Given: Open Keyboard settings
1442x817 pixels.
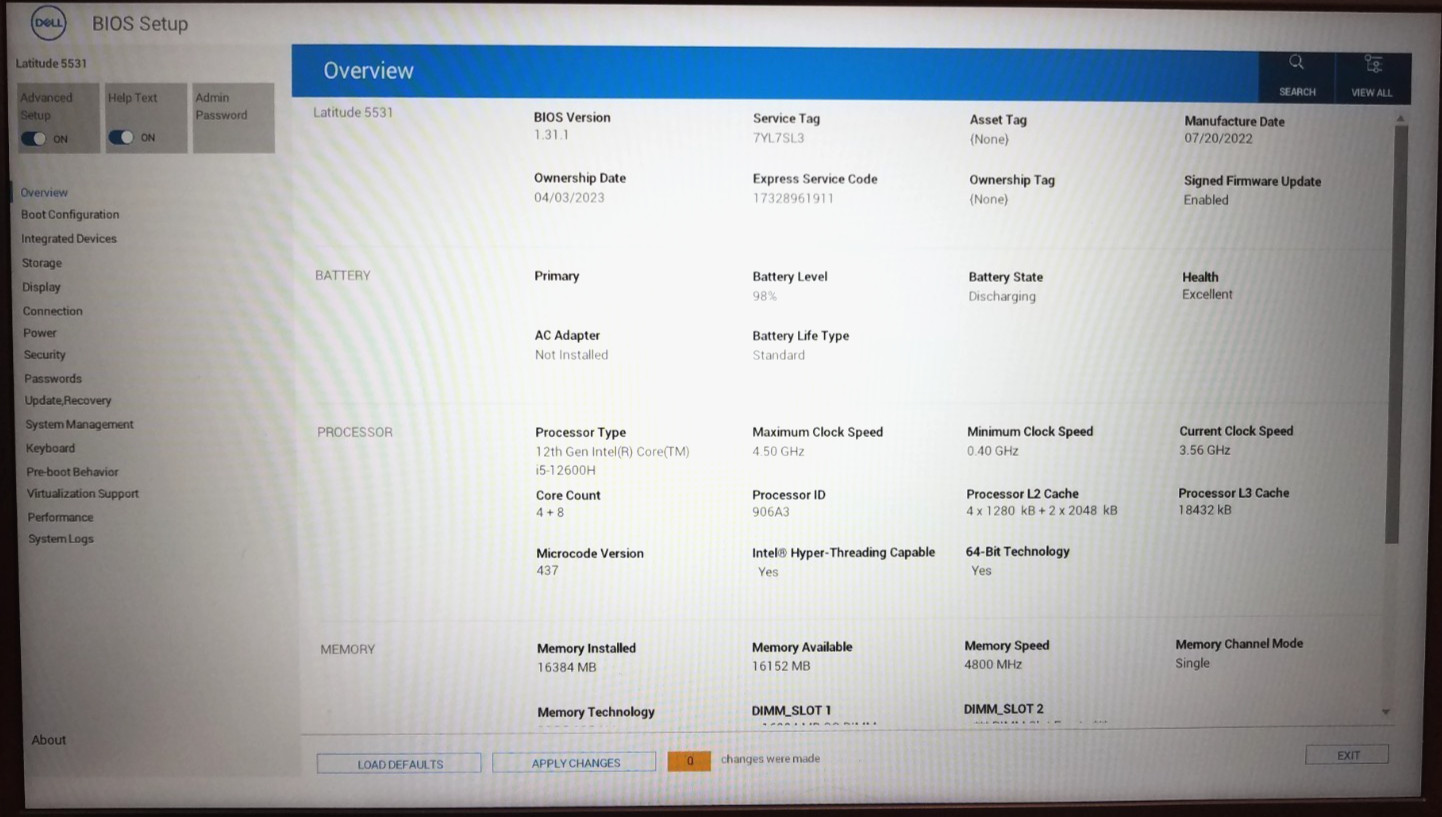Looking at the screenshot, I should tap(50, 448).
